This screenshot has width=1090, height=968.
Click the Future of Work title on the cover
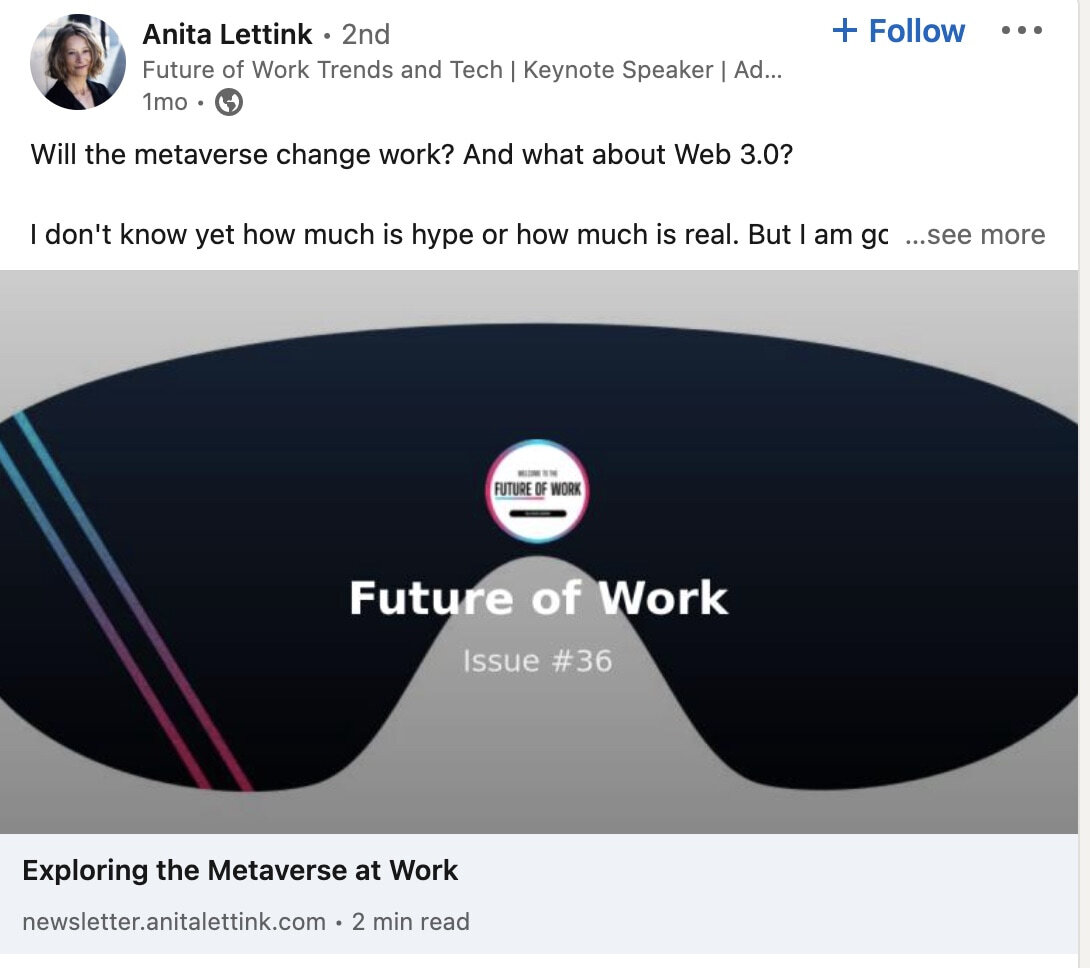pos(538,597)
